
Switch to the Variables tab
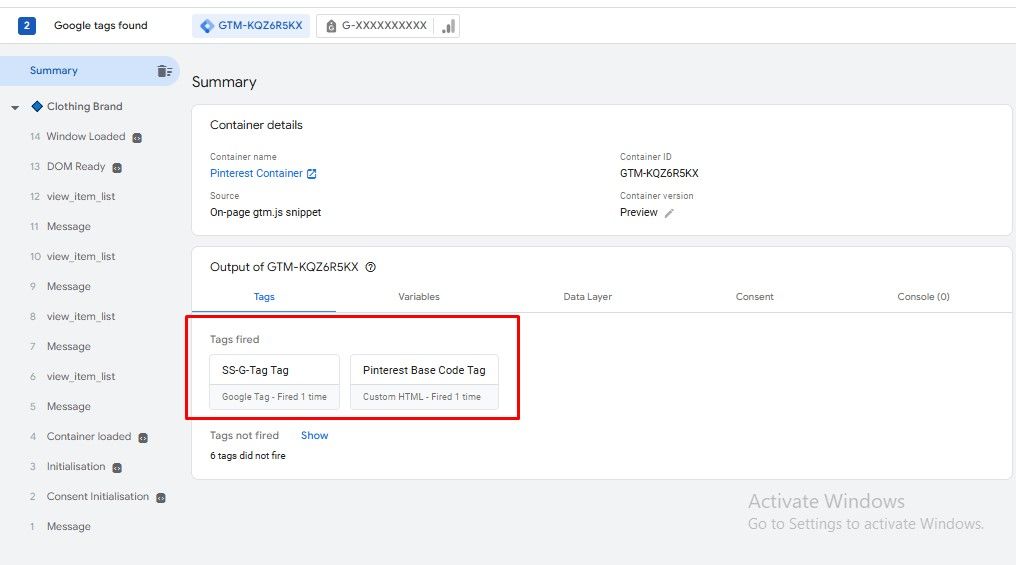coord(418,297)
